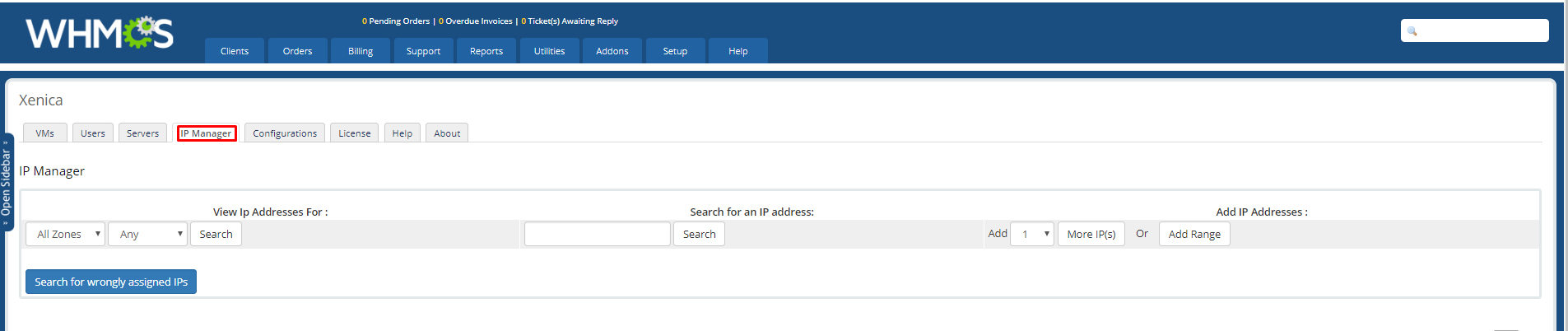Click Search beside the IP address field

pyautogui.click(x=700, y=235)
